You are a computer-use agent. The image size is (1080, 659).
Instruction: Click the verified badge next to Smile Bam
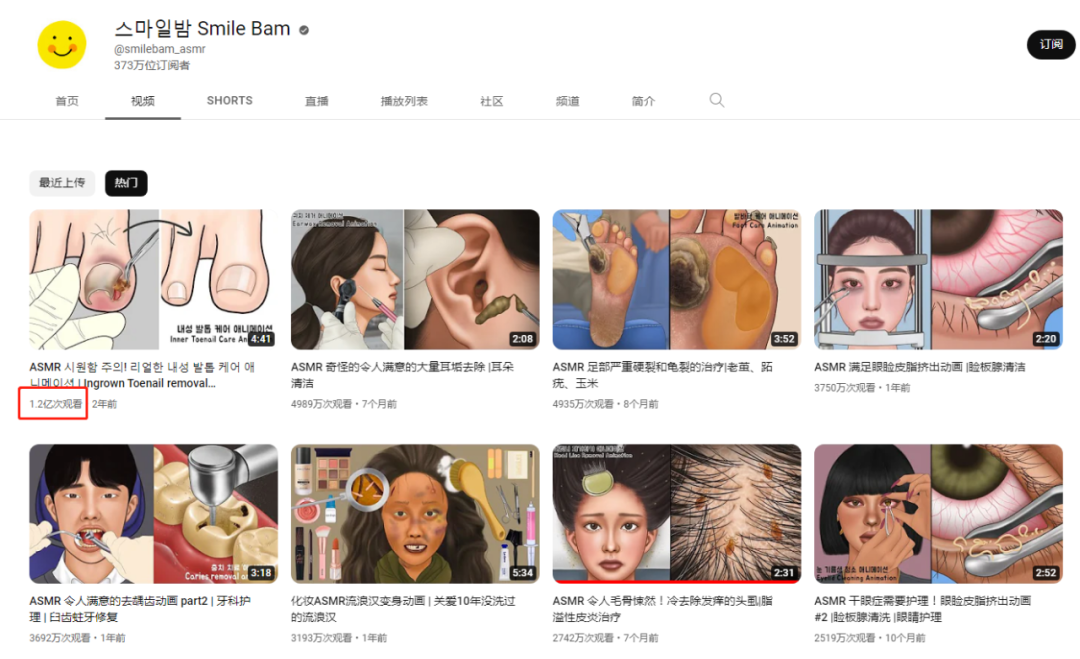tap(304, 30)
